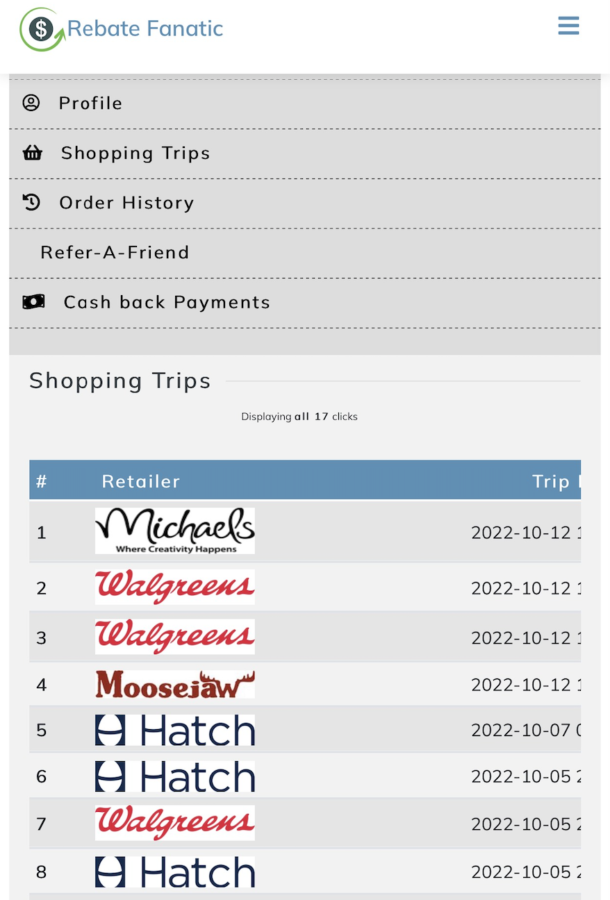Go to Shopping Trips menu item
This screenshot has height=900, width=610.
point(305,153)
